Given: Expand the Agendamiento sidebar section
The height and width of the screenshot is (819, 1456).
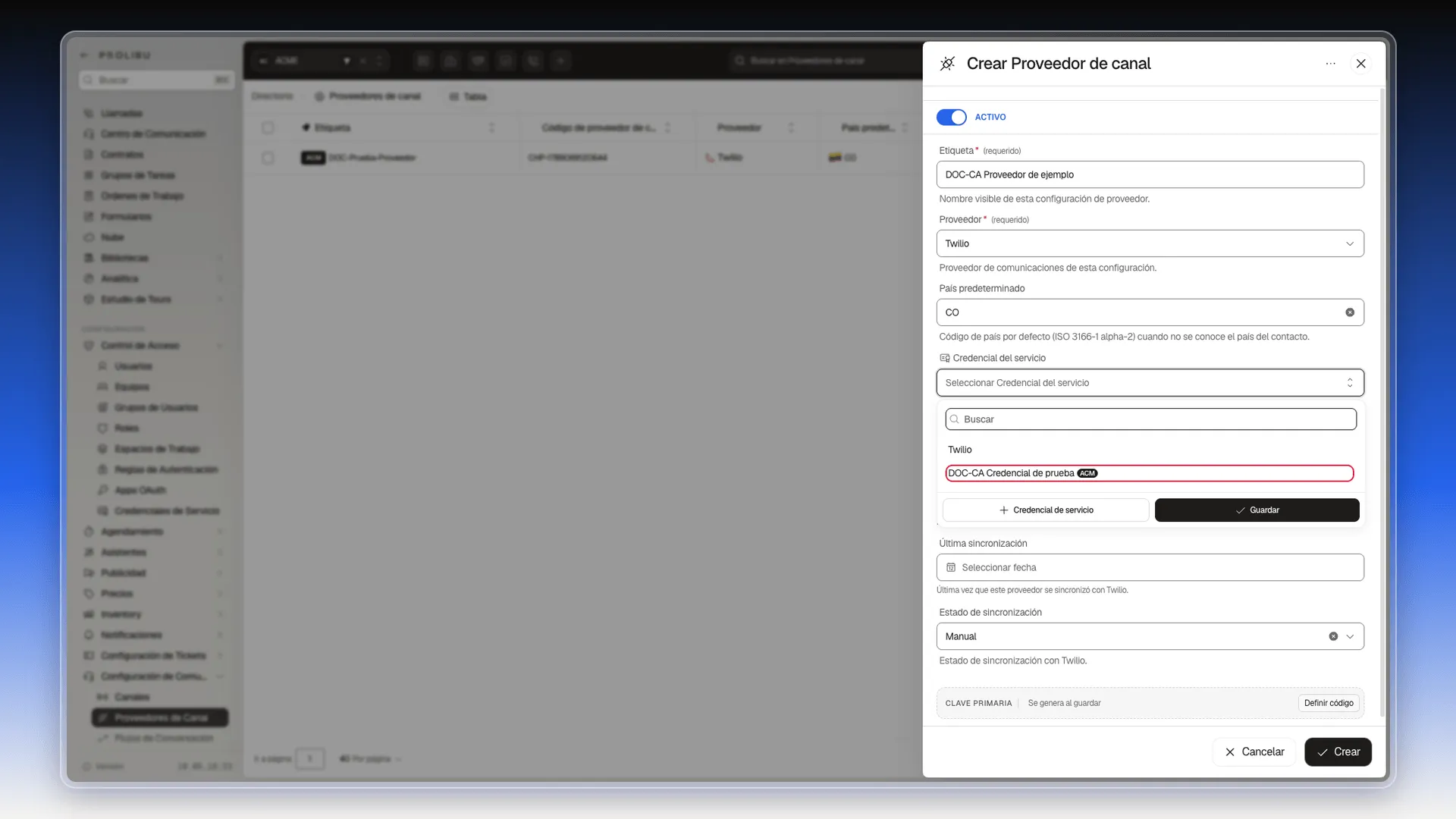Looking at the screenshot, I should pos(154,532).
